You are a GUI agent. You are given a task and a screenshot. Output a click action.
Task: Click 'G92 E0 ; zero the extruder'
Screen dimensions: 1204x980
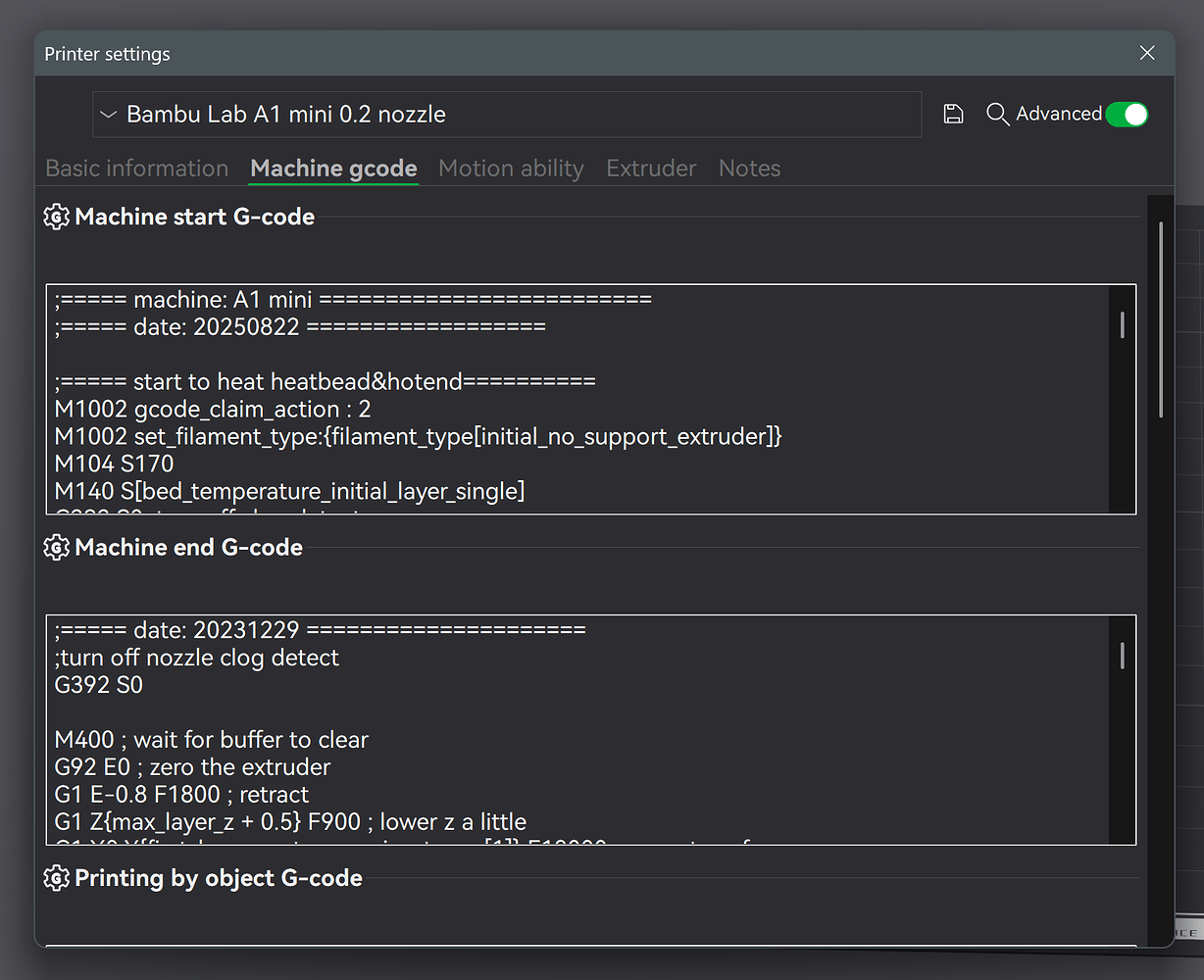[192, 766]
